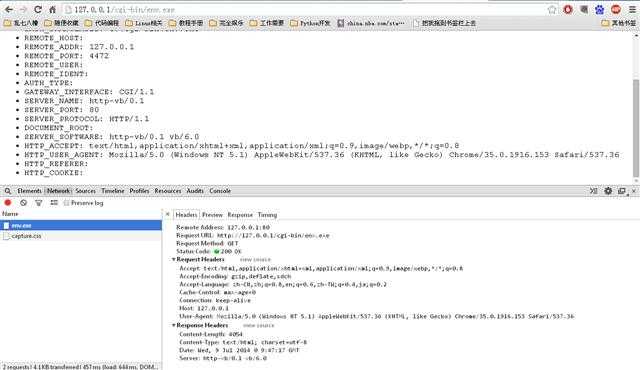Clear the network log
Screen dimensions: 640x370
click(23, 203)
